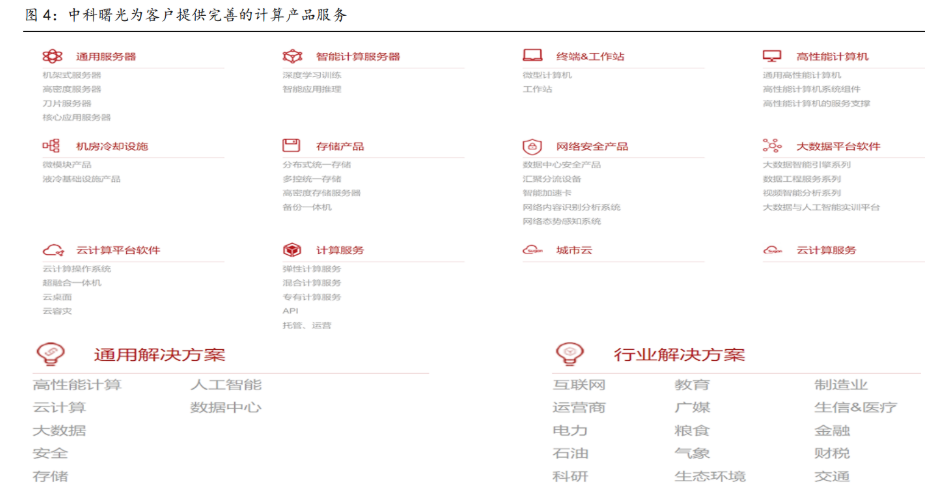The width and height of the screenshot is (925, 490).
Task: Go to 智能应用推理
Action: coord(312,89)
